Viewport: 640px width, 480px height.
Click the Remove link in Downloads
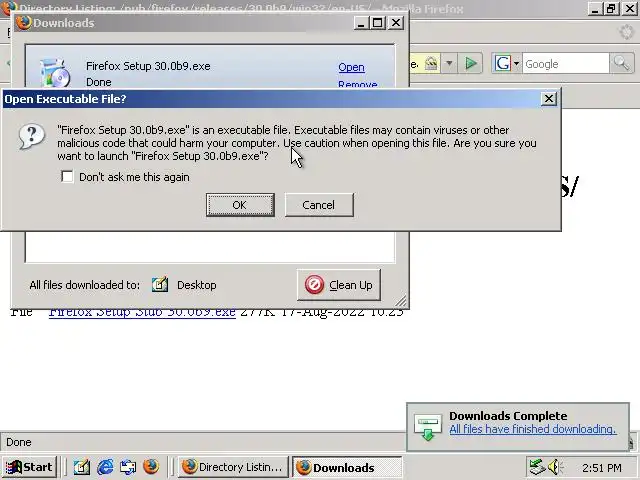[358, 84]
